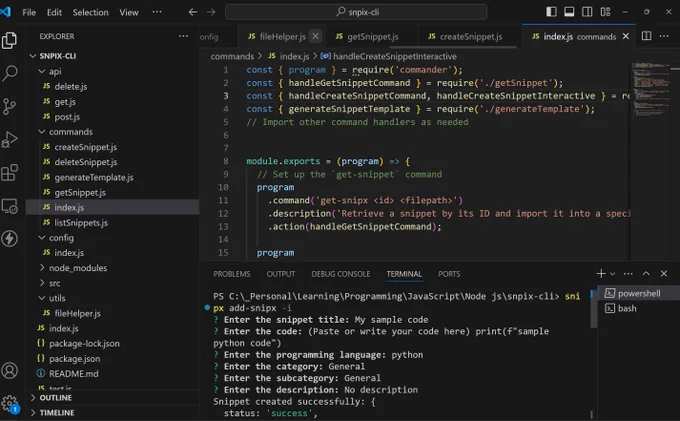Open the Remote Explorer icon

click(x=10, y=206)
